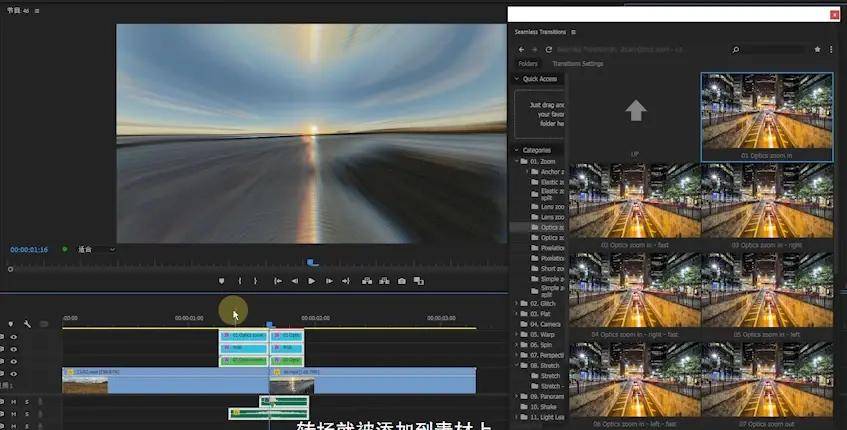Jump to the Out point
The height and width of the screenshot is (430, 847).
point(346,281)
